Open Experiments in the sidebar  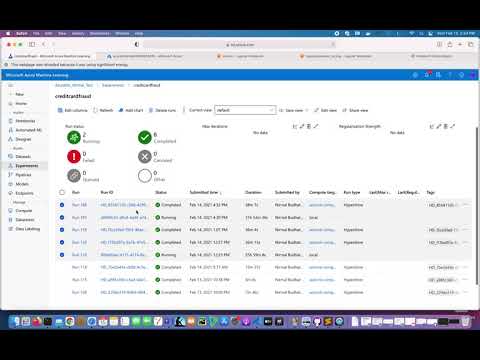[24, 166]
